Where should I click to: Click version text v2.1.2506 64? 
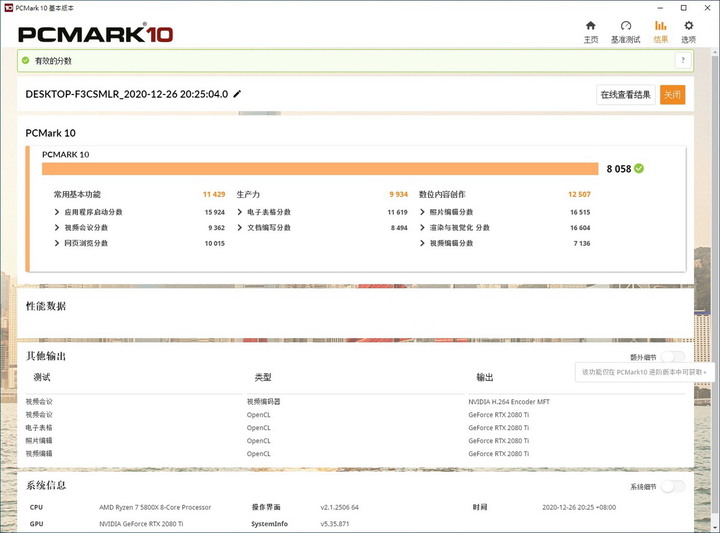coord(339,507)
